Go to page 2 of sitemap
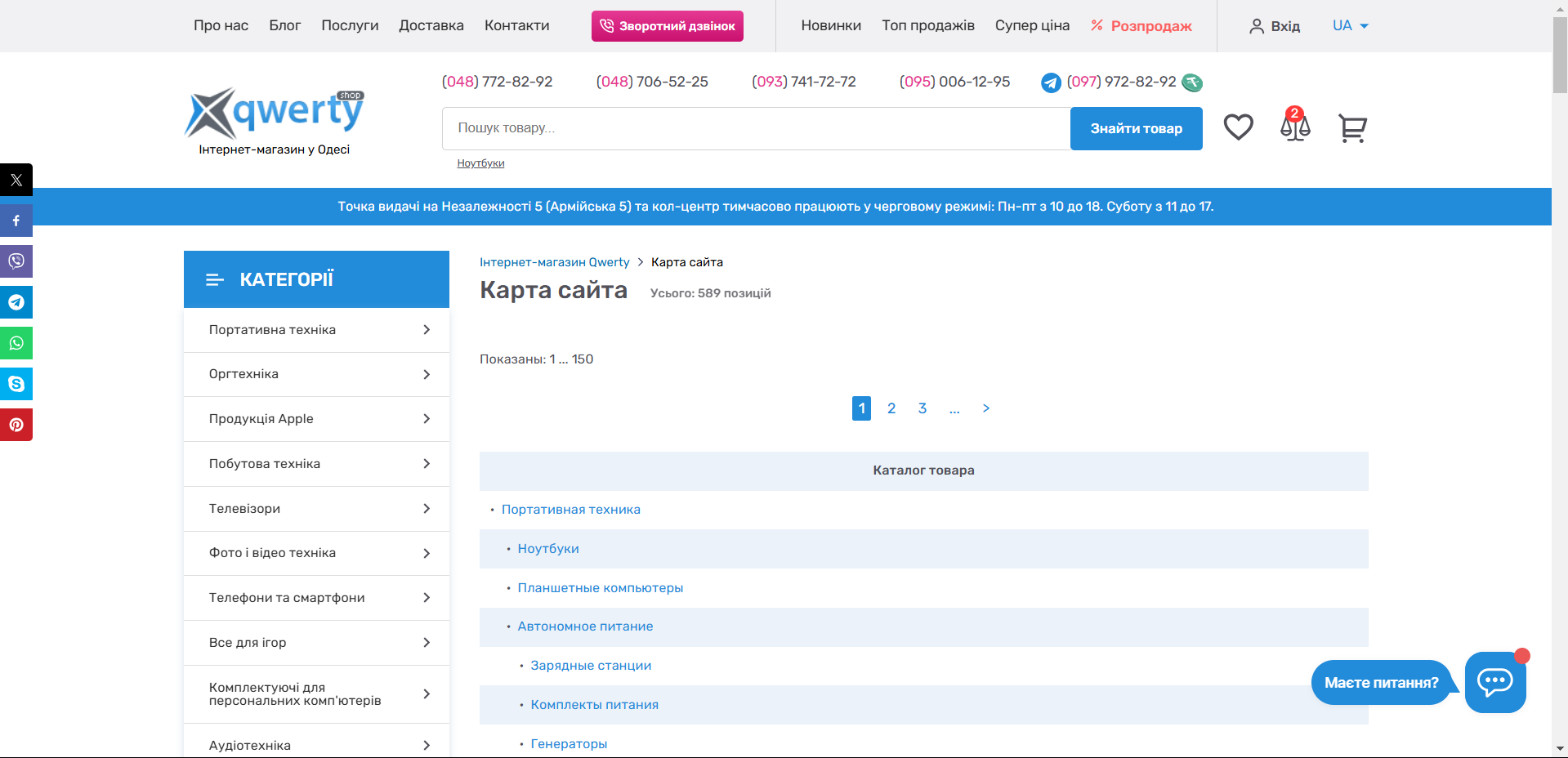Image resolution: width=1568 pixels, height=758 pixels. (891, 408)
